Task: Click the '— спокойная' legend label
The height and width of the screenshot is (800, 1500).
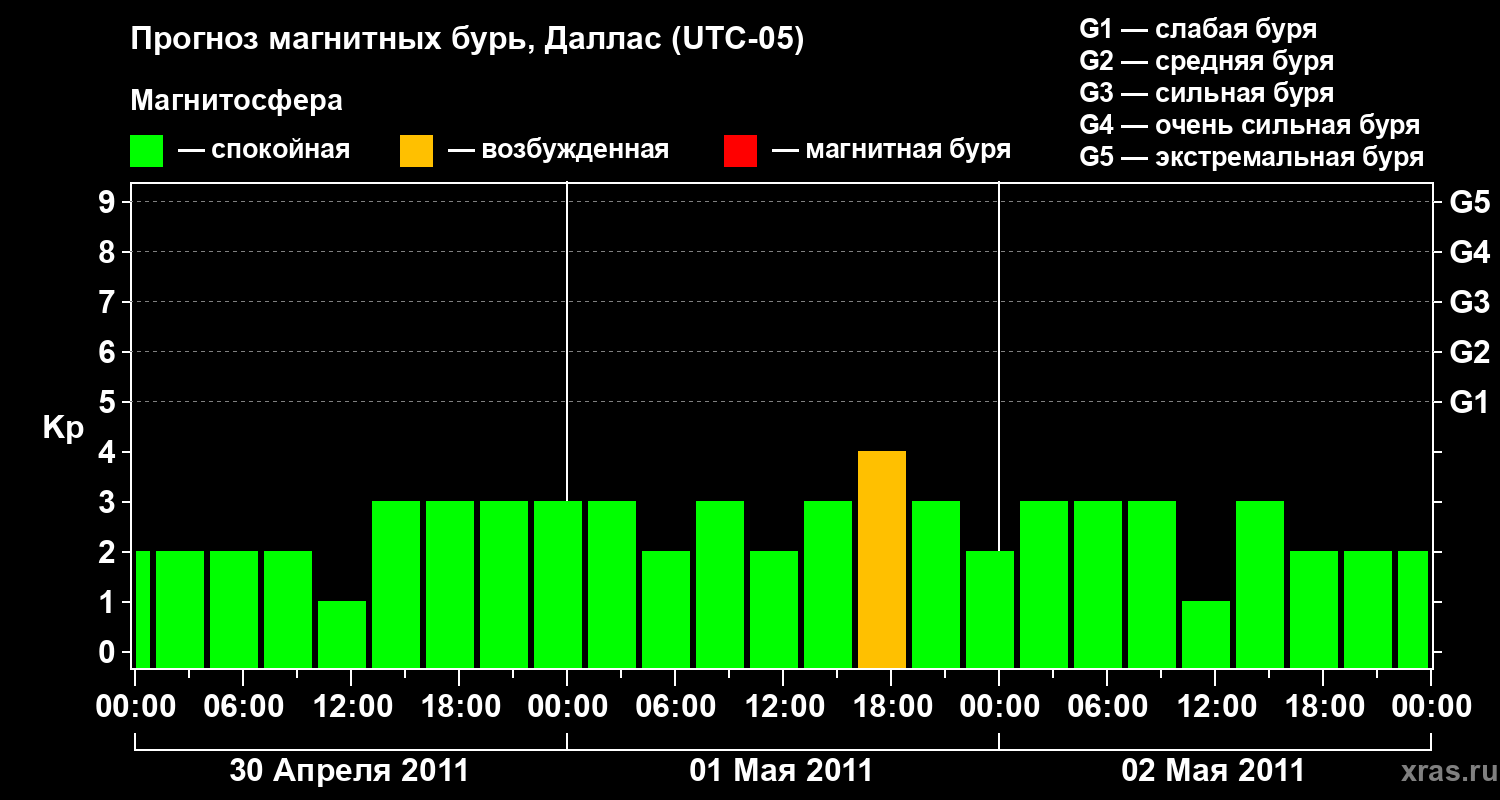Action: [x=264, y=151]
